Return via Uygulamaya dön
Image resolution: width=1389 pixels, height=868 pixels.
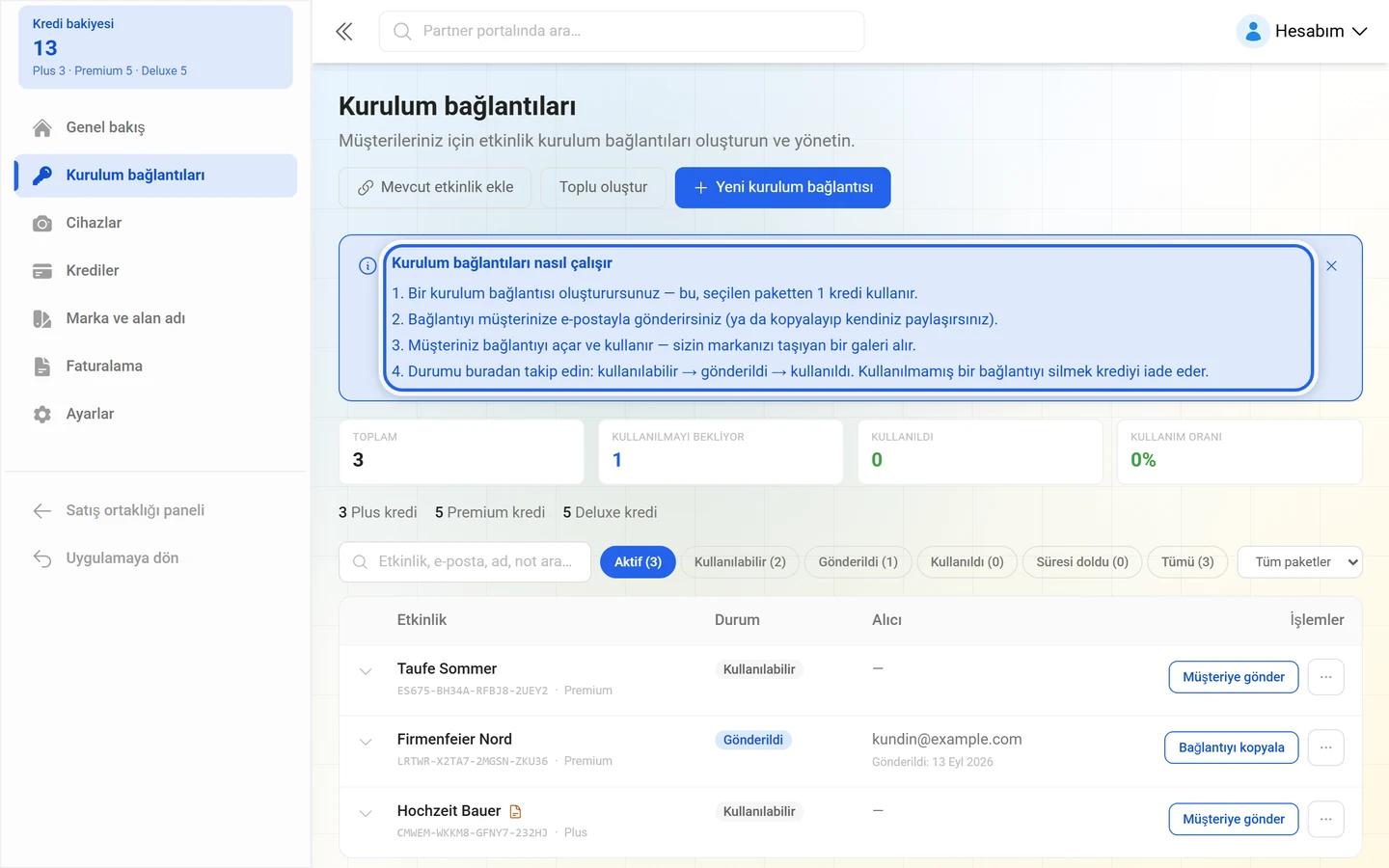click(x=156, y=558)
